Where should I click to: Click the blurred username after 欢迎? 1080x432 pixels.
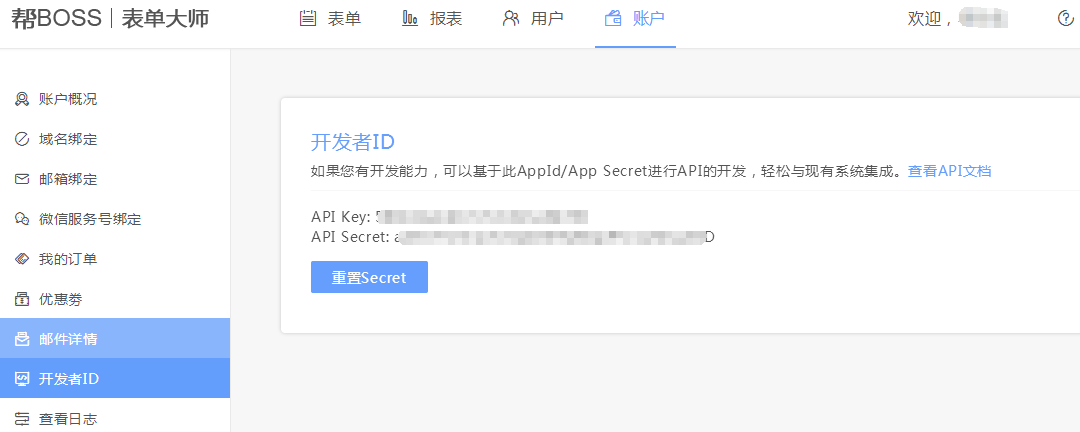[983, 19]
